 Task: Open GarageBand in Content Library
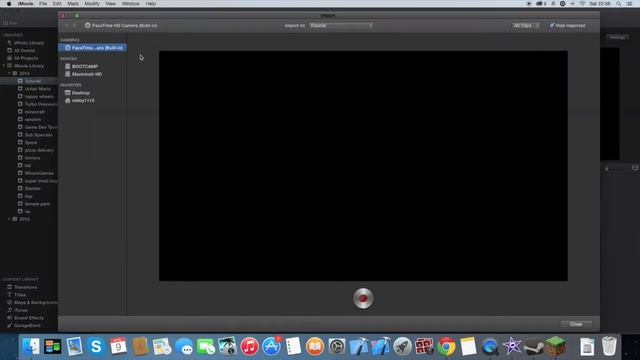[x=27, y=326]
